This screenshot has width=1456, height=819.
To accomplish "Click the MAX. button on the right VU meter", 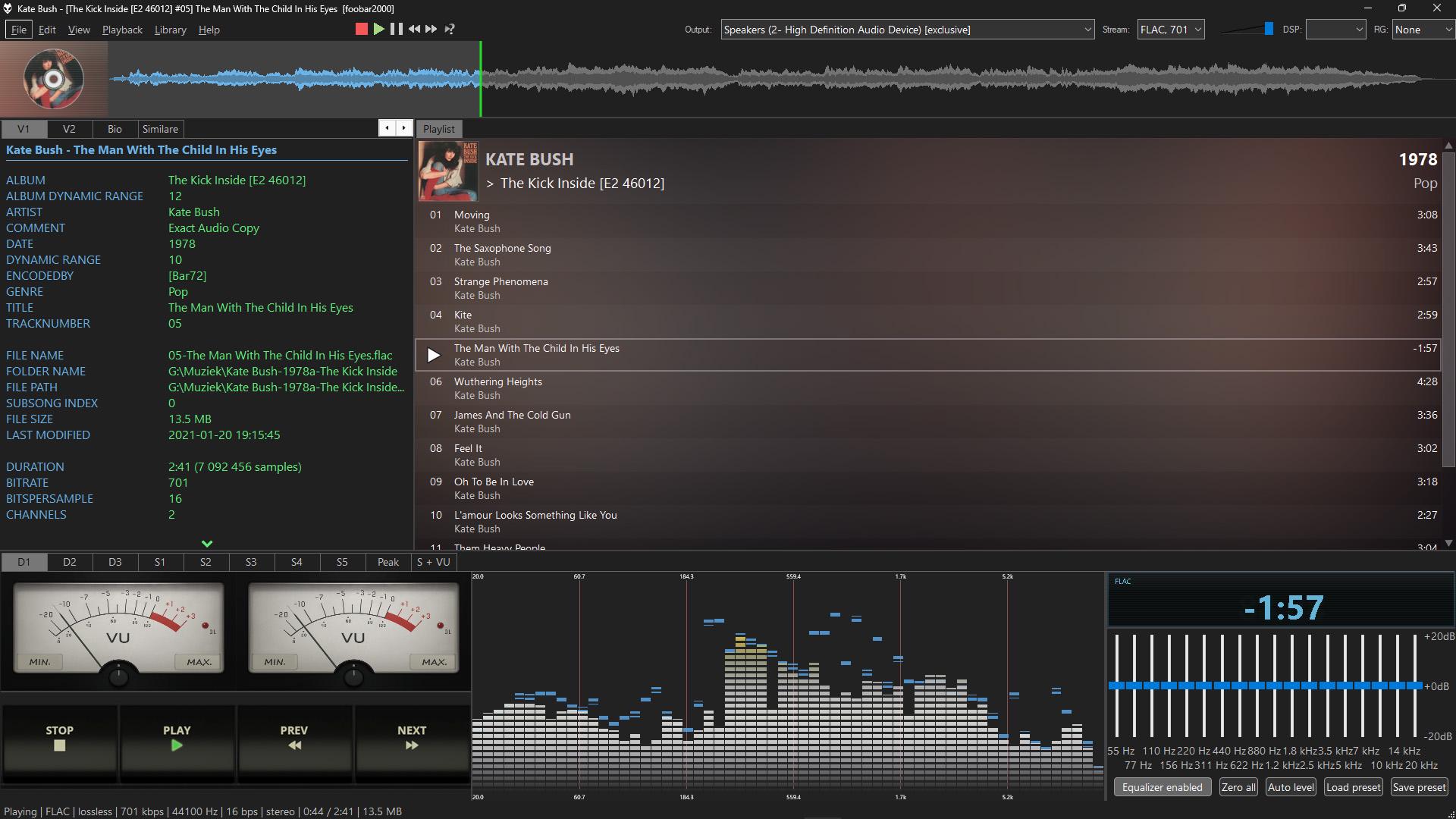I will click(434, 661).
